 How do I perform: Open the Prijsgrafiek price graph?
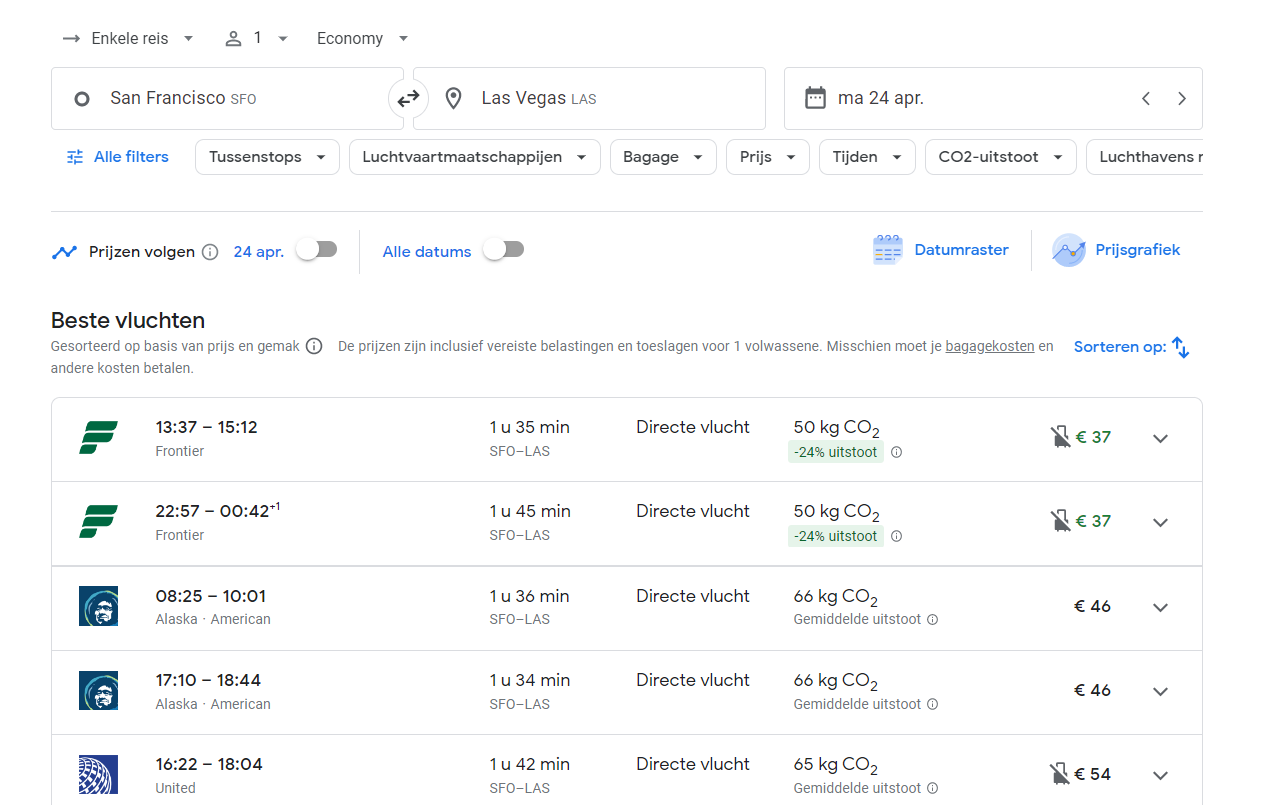(1117, 250)
